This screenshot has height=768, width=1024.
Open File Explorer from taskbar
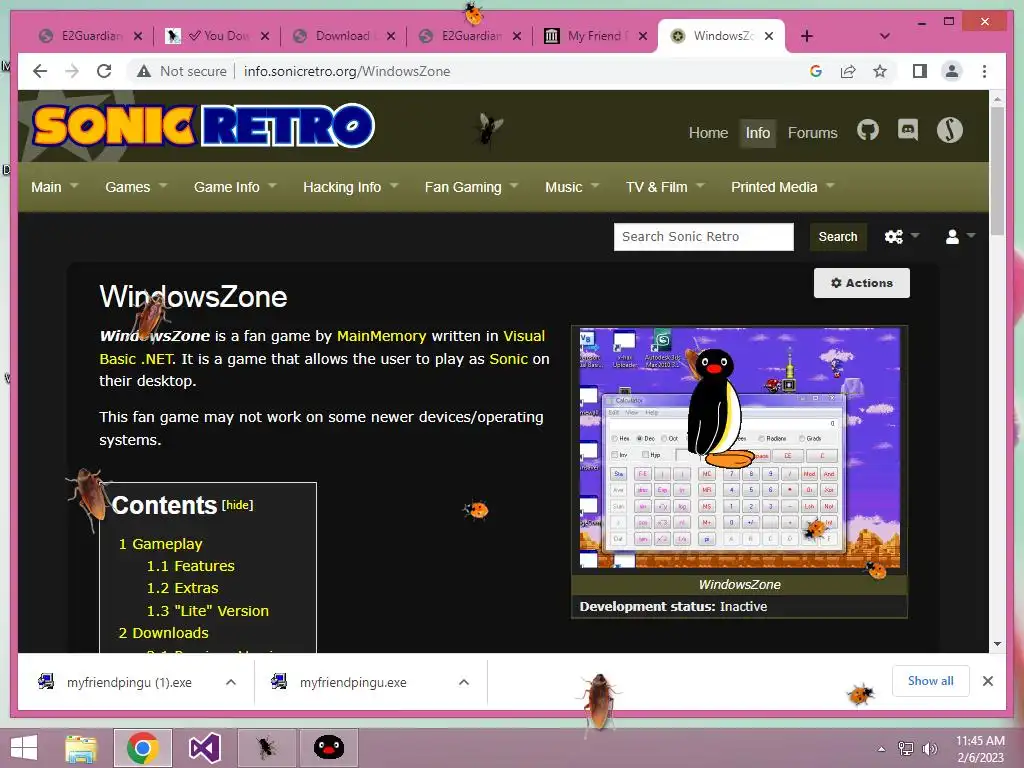[81, 748]
